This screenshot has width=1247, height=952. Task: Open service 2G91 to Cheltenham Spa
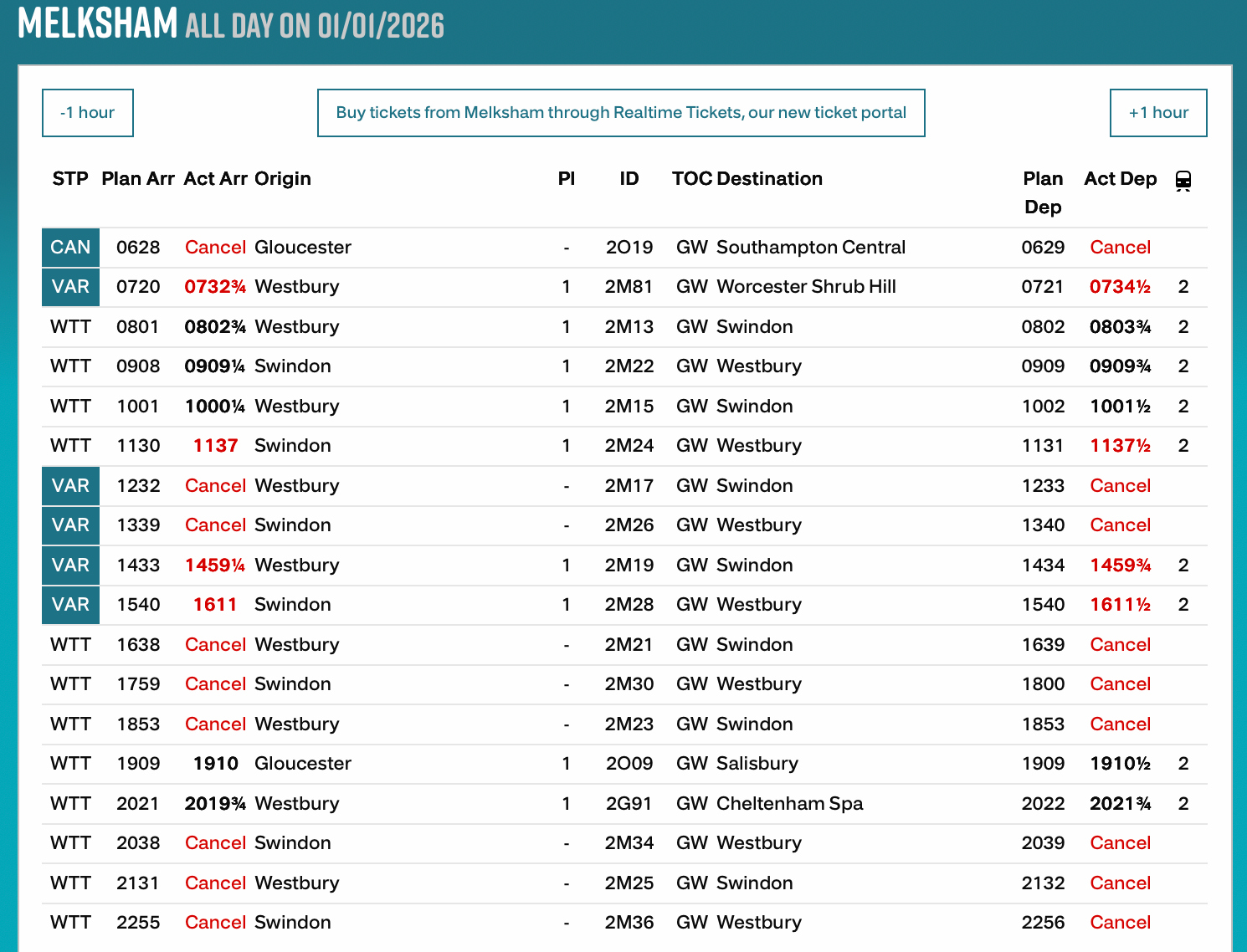click(629, 804)
